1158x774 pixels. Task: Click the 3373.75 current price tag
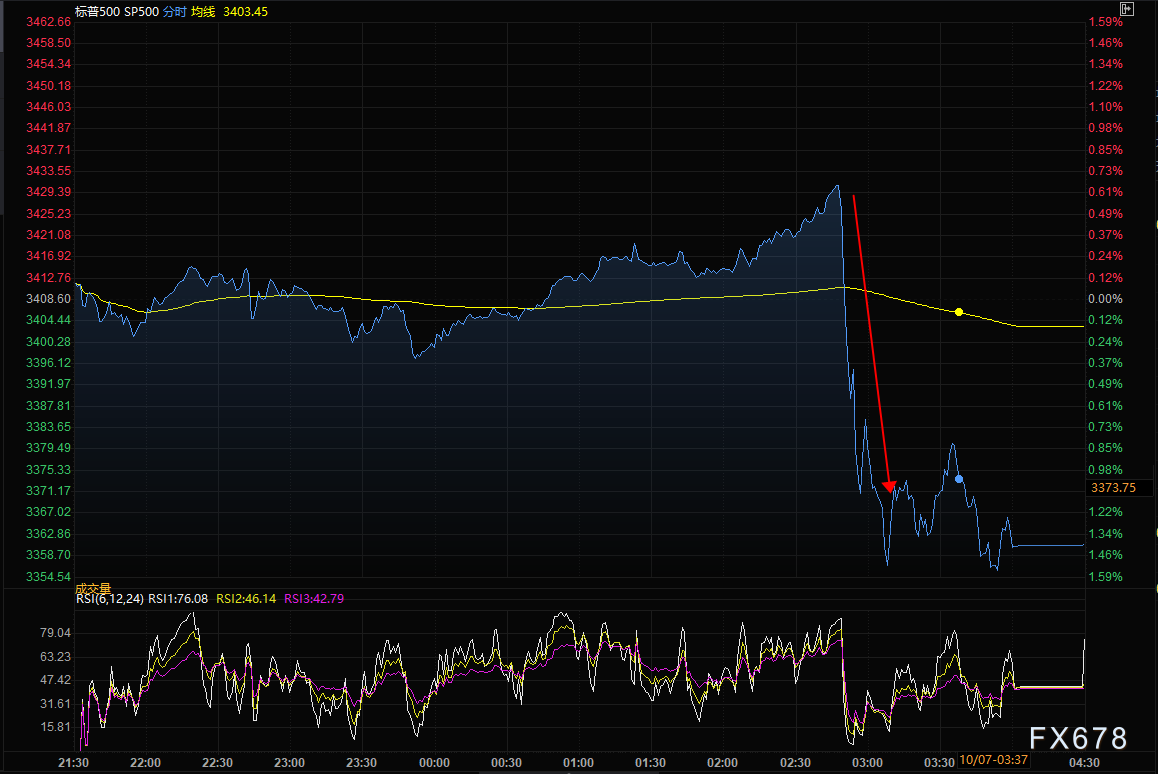(1113, 488)
